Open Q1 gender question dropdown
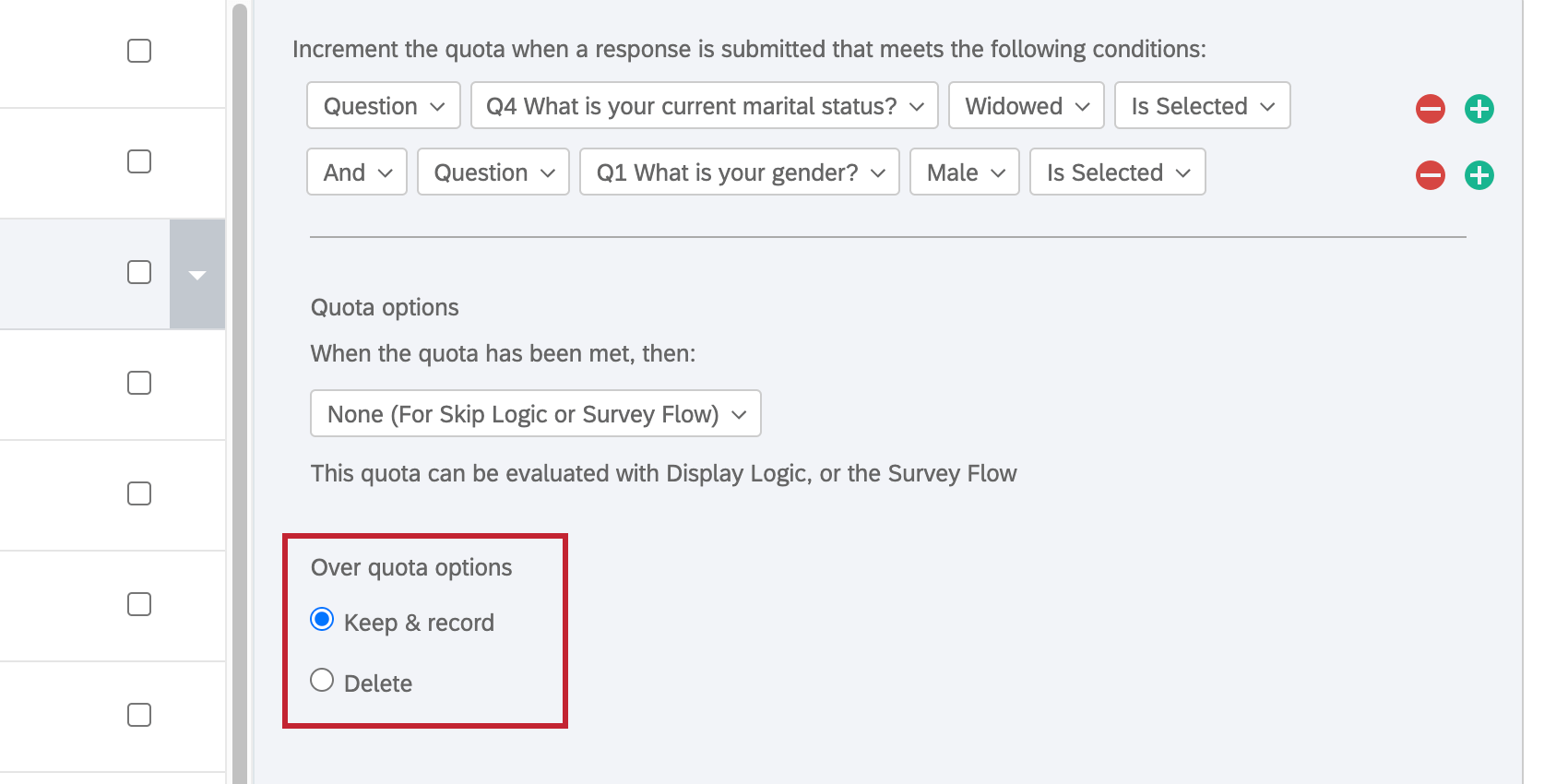Viewport: 1568px width, 784px height. click(740, 172)
